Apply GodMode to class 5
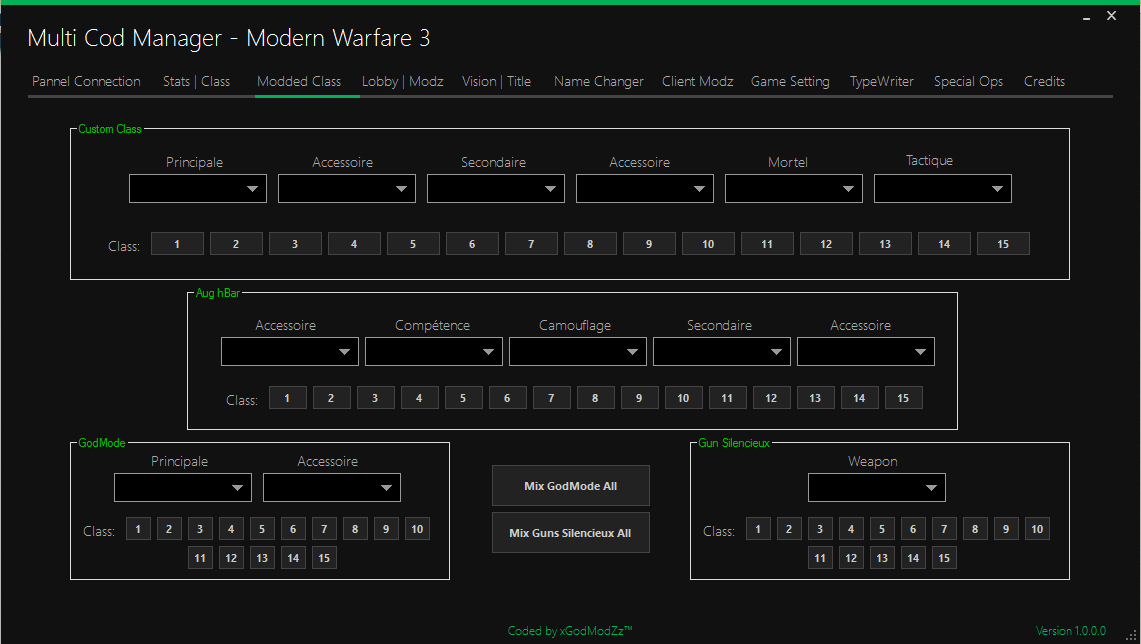 [262, 529]
